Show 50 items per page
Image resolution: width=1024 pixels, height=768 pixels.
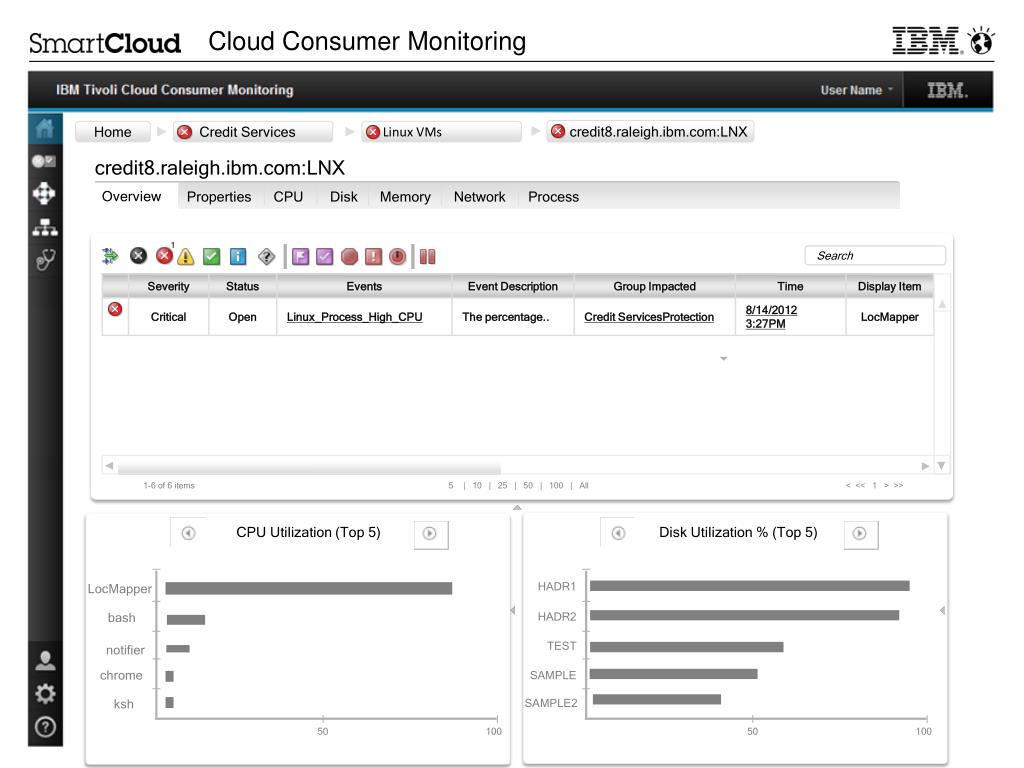tap(528, 485)
